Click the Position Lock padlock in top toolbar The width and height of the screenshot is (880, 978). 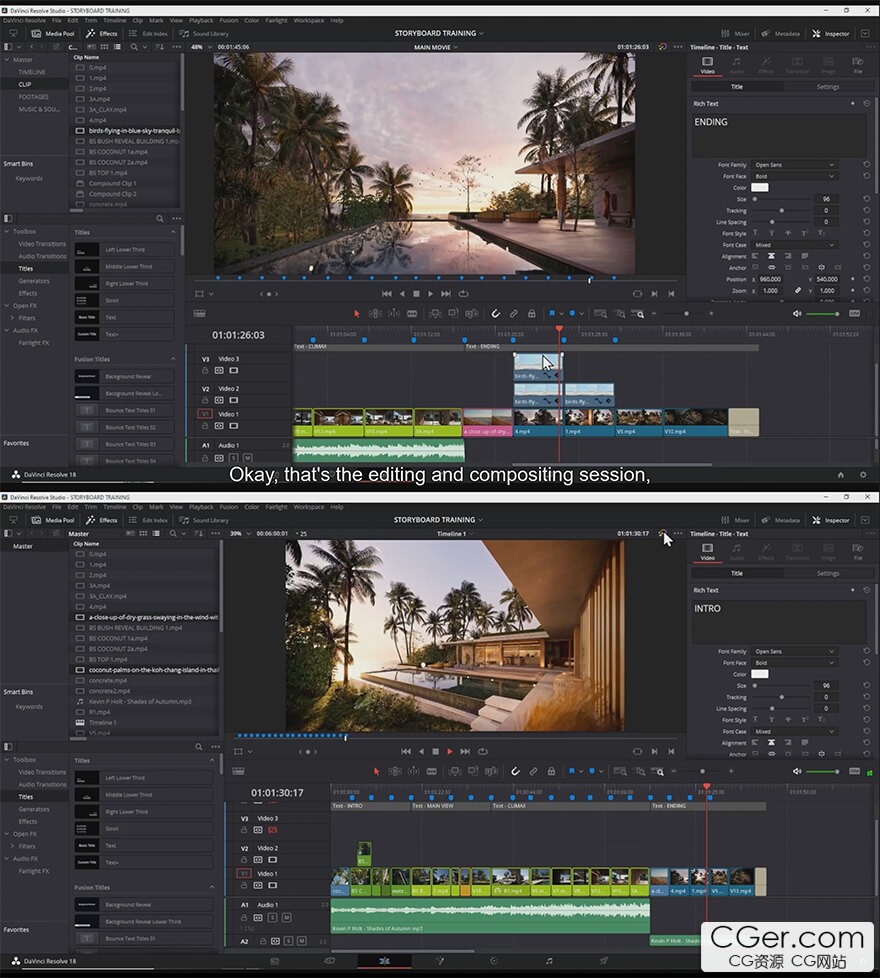531,314
